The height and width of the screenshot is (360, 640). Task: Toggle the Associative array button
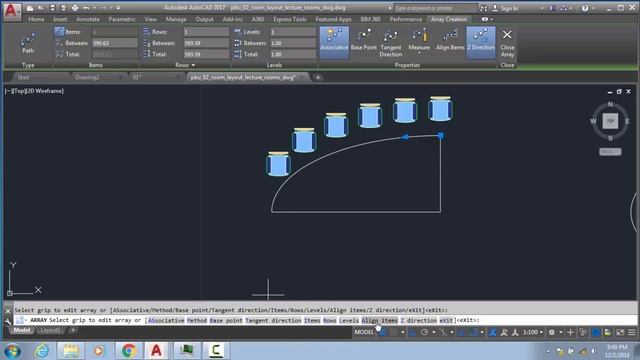334,42
